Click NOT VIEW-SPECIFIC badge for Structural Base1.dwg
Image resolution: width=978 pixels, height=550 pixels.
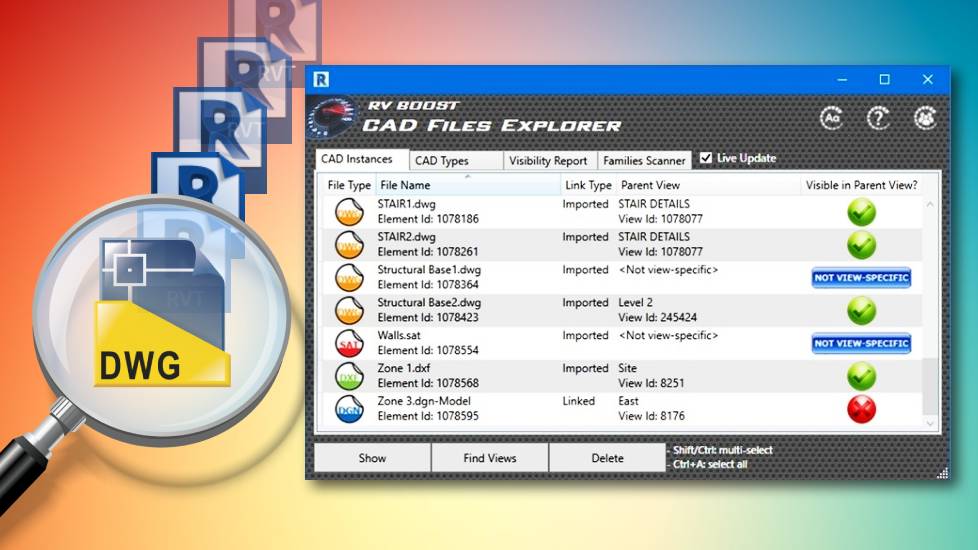[x=861, y=277]
